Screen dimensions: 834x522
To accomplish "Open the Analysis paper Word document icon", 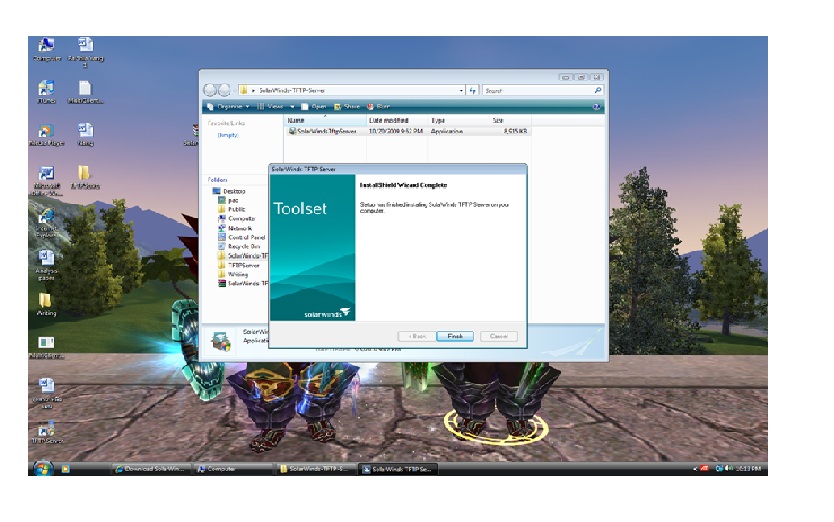I will (x=47, y=265).
